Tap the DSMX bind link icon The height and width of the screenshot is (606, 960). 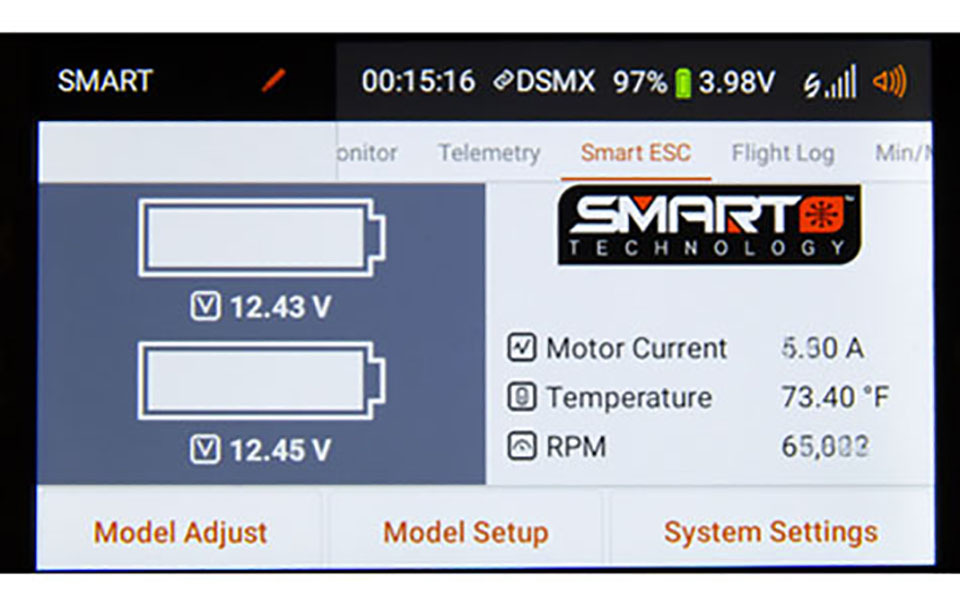pos(502,81)
